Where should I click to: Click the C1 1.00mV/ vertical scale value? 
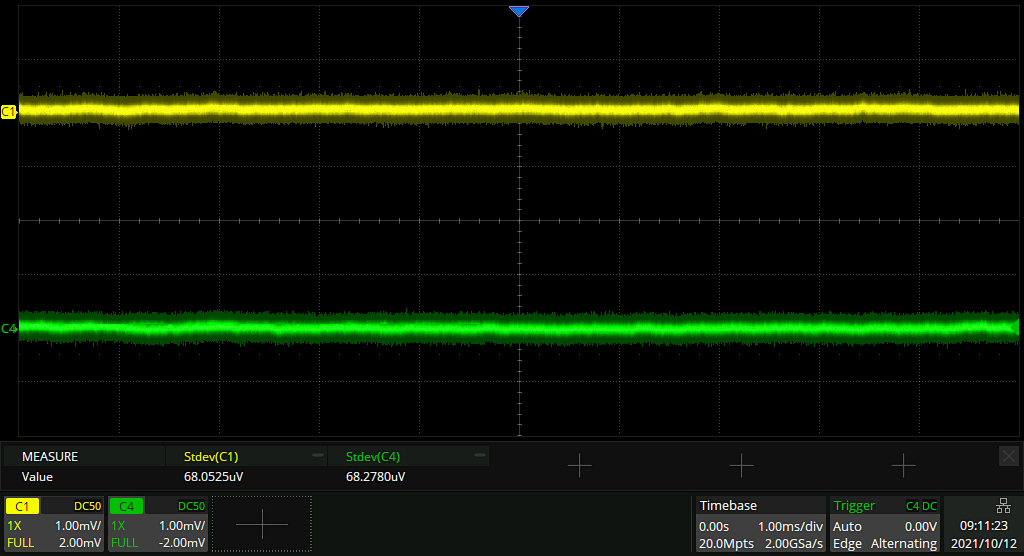coord(78,525)
